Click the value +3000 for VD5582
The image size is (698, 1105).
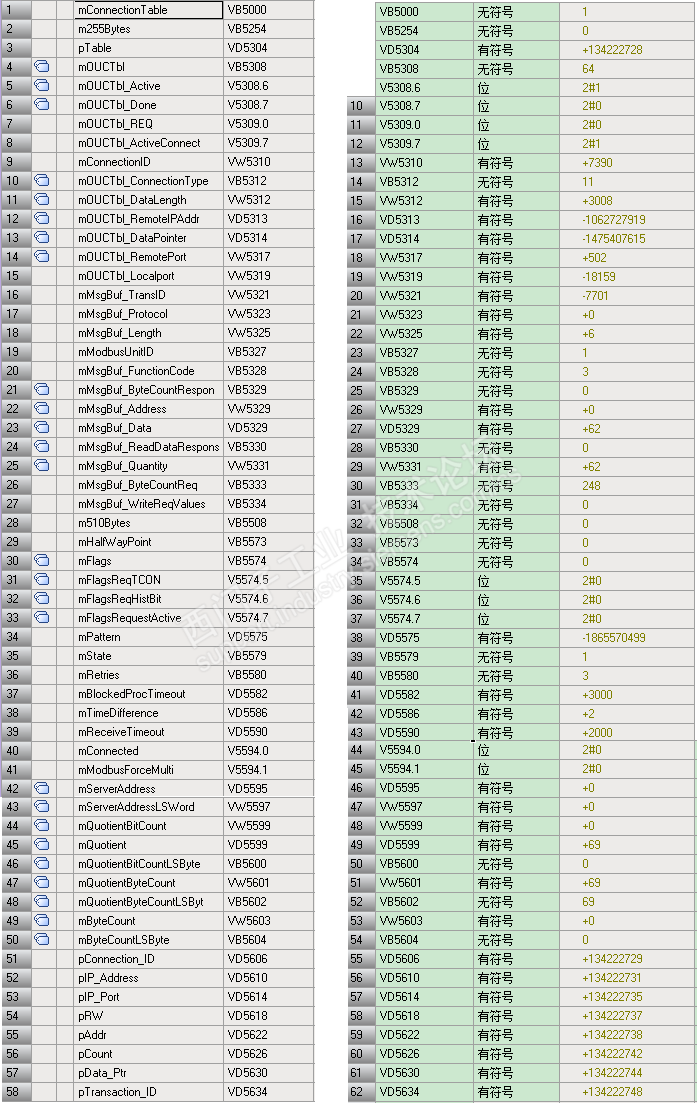pyautogui.click(x=597, y=695)
